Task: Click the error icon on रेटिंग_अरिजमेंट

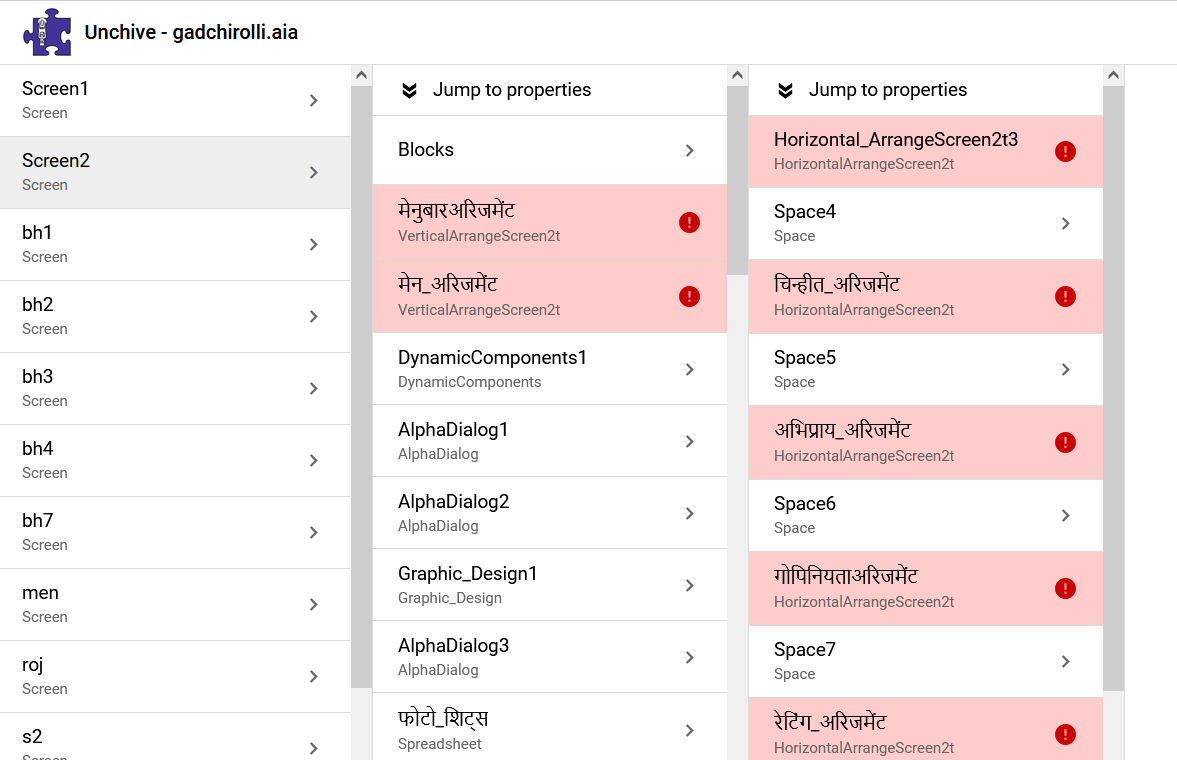Action: pyautogui.click(x=1065, y=734)
